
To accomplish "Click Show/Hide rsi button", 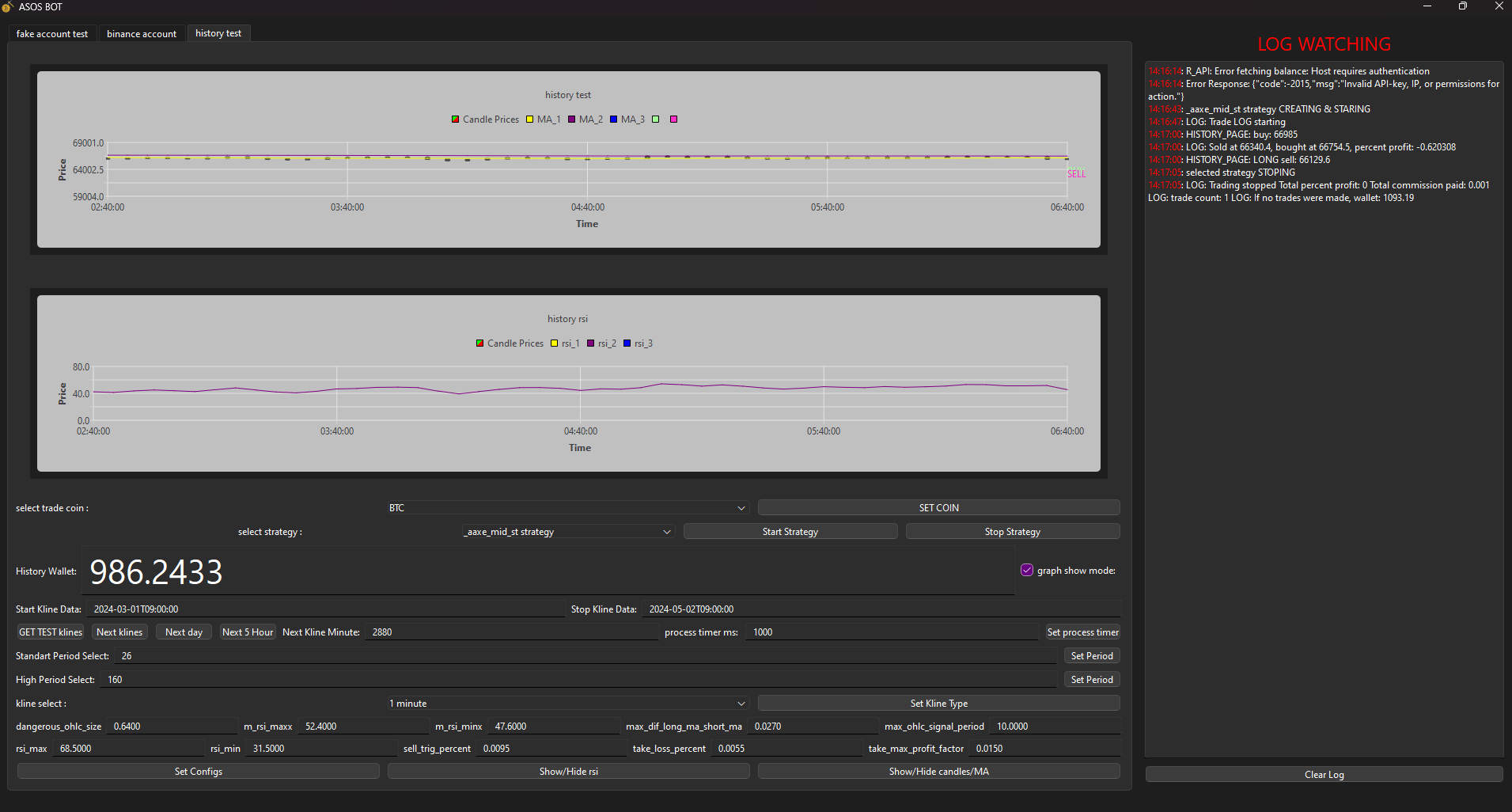I will point(568,772).
